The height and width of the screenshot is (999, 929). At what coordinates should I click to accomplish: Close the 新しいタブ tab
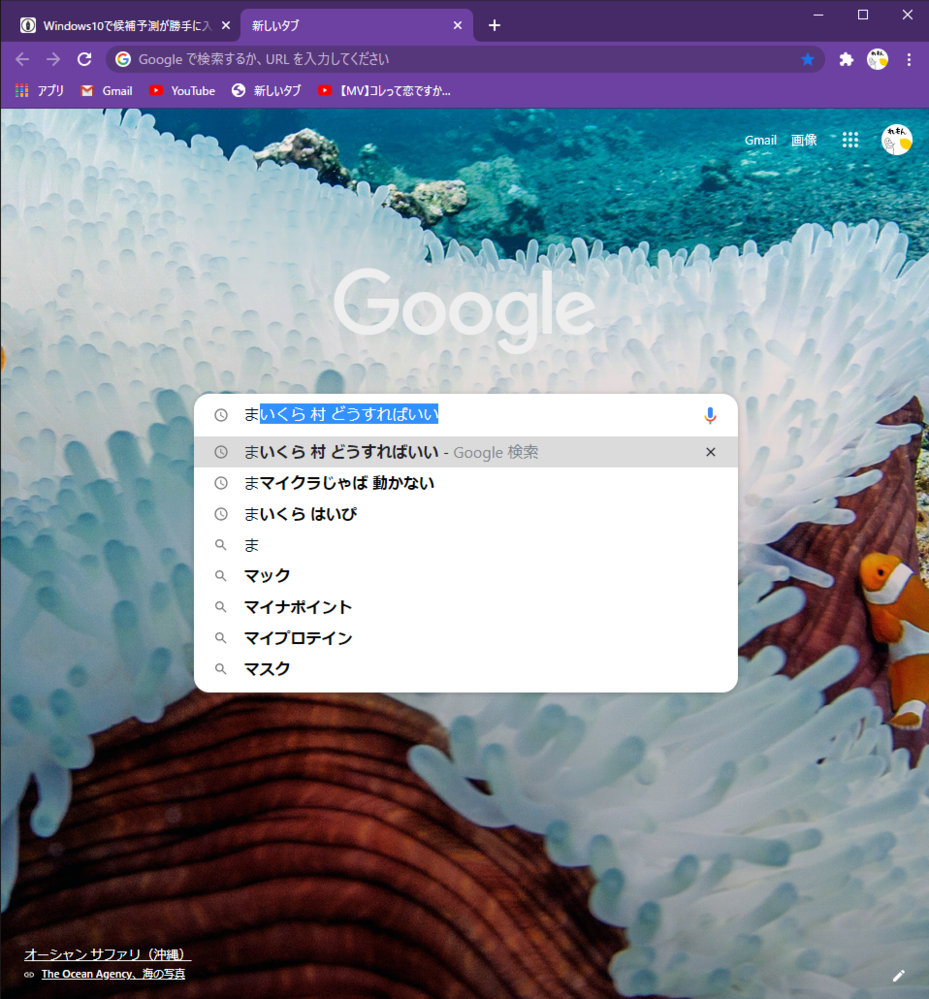coord(458,25)
